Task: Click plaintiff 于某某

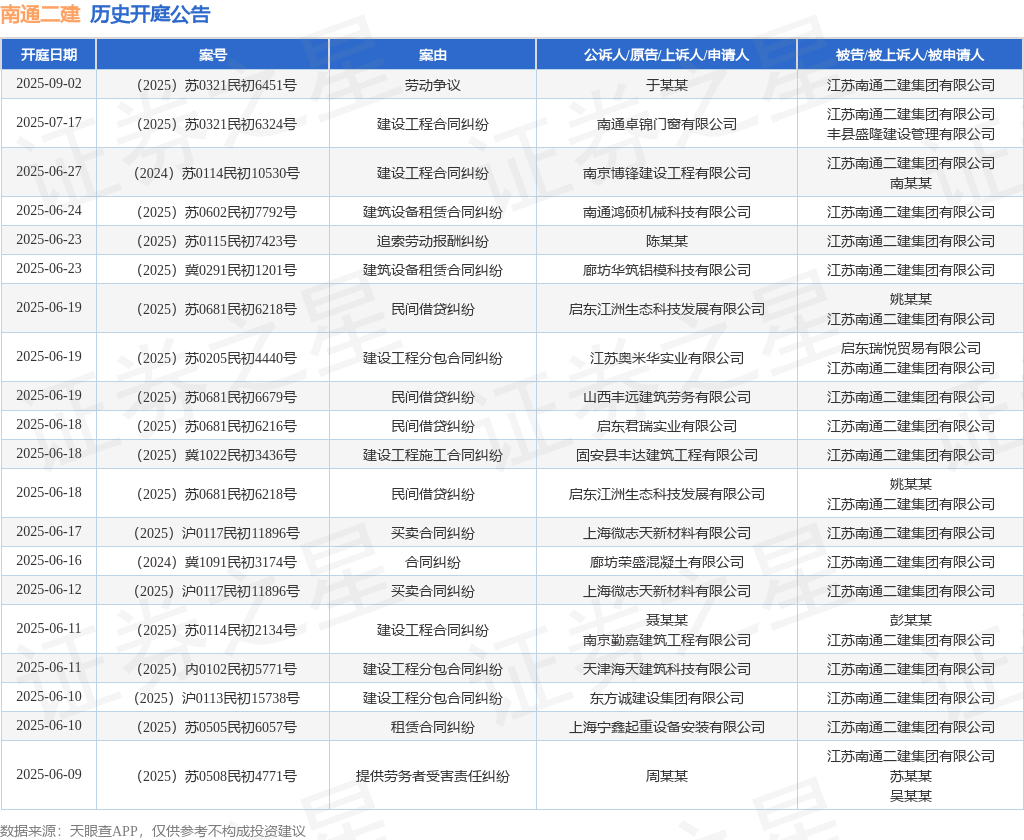Action: pos(667,85)
